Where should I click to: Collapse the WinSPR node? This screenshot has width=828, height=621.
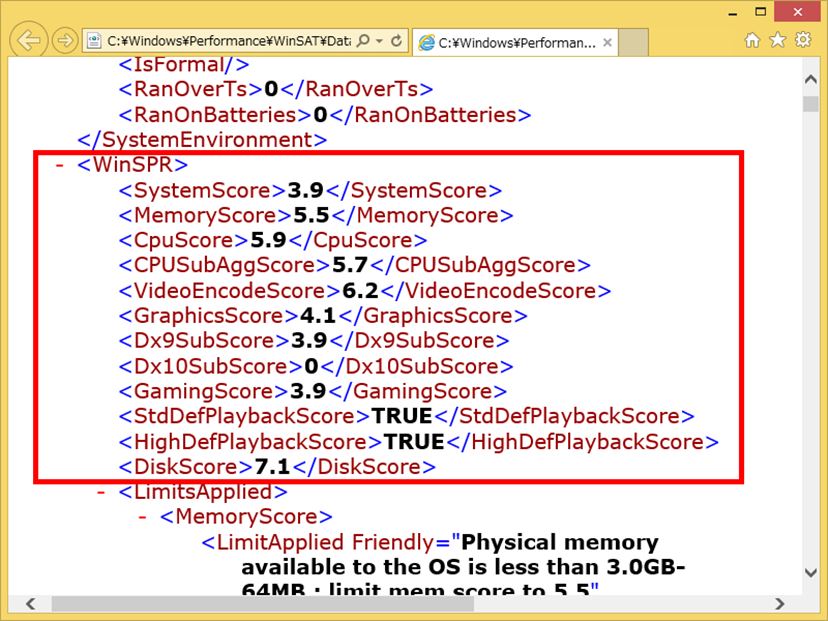coord(60,165)
